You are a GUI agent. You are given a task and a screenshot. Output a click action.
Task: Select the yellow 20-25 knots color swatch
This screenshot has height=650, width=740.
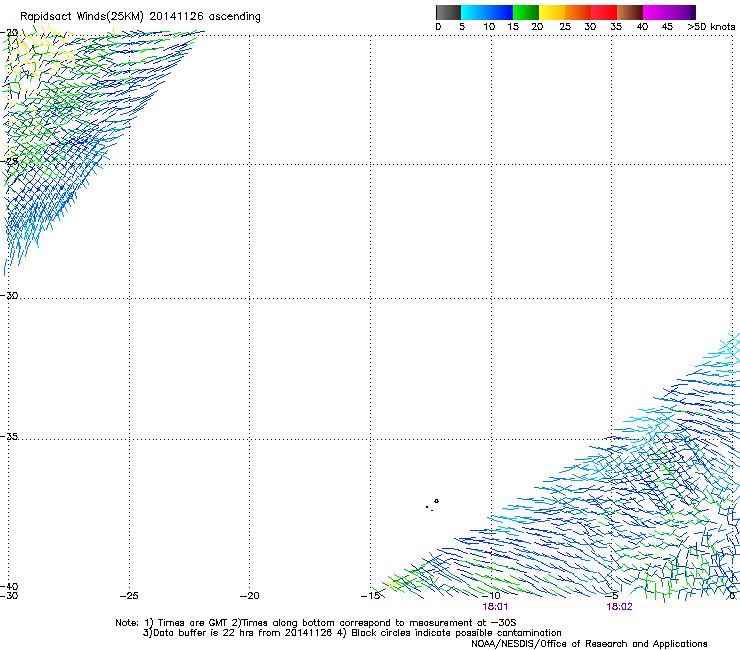coord(552,12)
